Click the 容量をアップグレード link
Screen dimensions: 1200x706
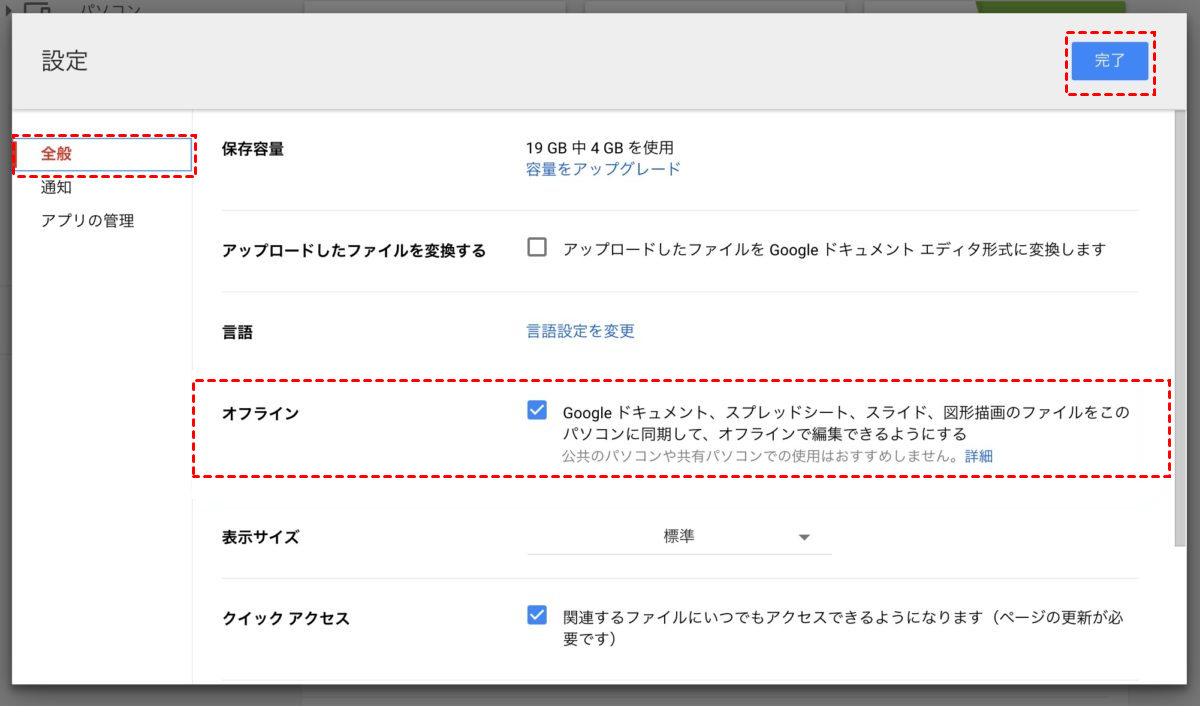click(x=603, y=169)
